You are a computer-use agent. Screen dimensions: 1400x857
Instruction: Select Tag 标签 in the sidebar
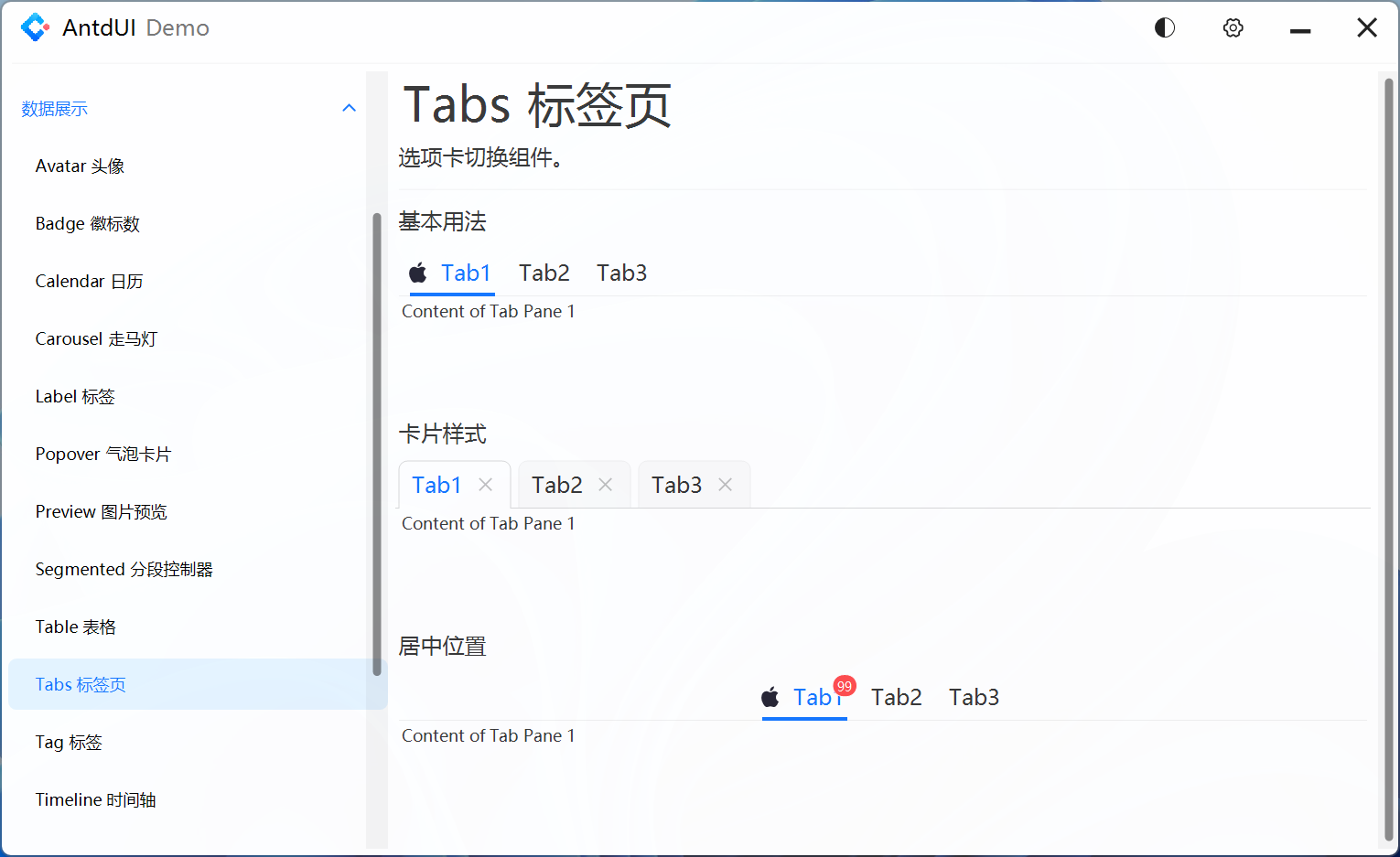coord(68,742)
